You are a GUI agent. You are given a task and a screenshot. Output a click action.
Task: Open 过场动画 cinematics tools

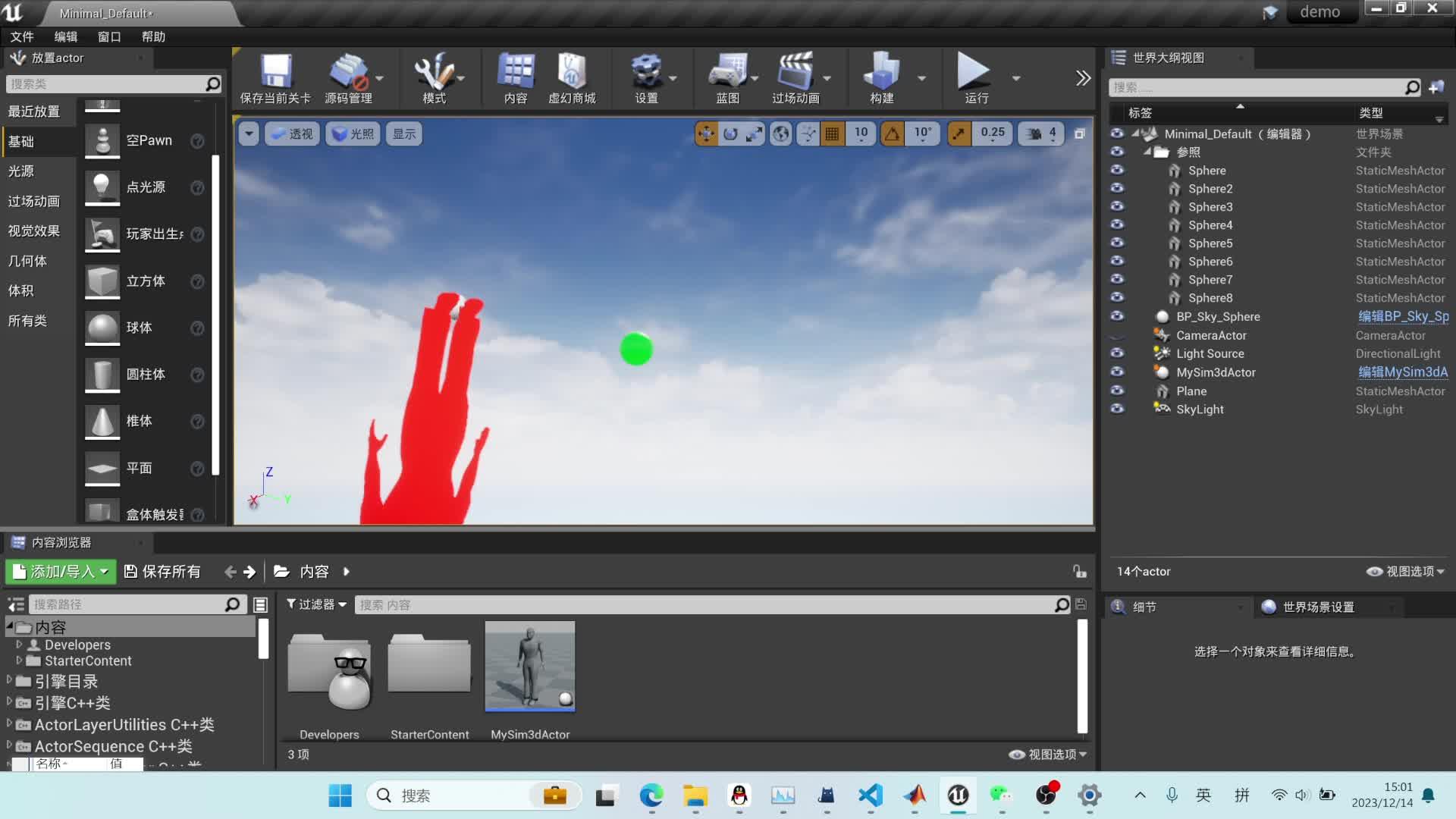794,76
